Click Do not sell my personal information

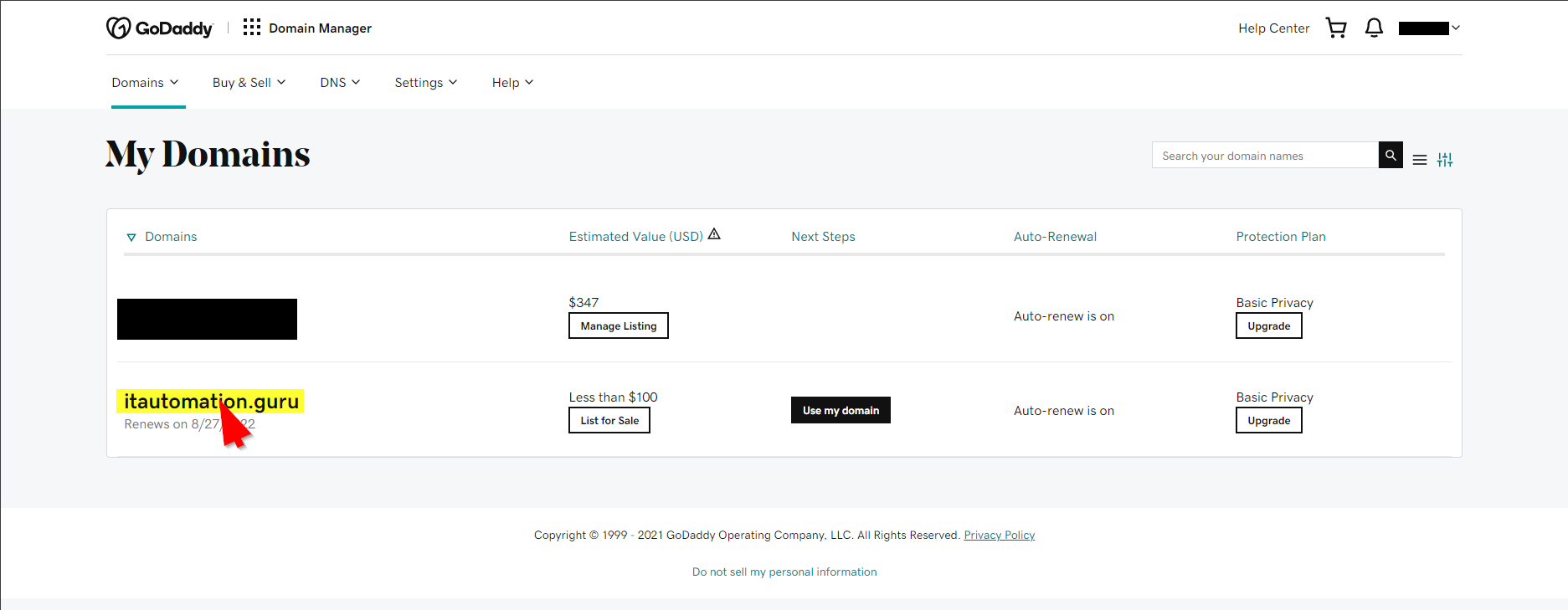(784, 572)
